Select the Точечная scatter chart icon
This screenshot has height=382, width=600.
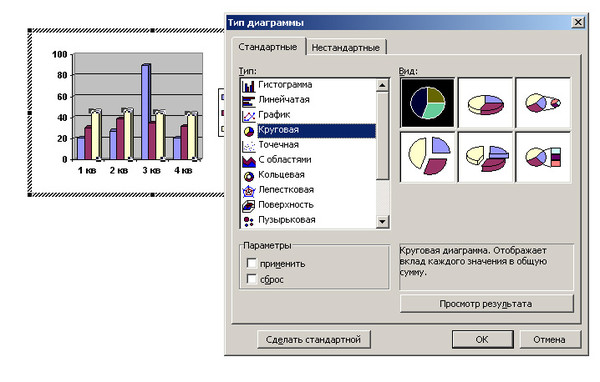[x=249, y=146]
